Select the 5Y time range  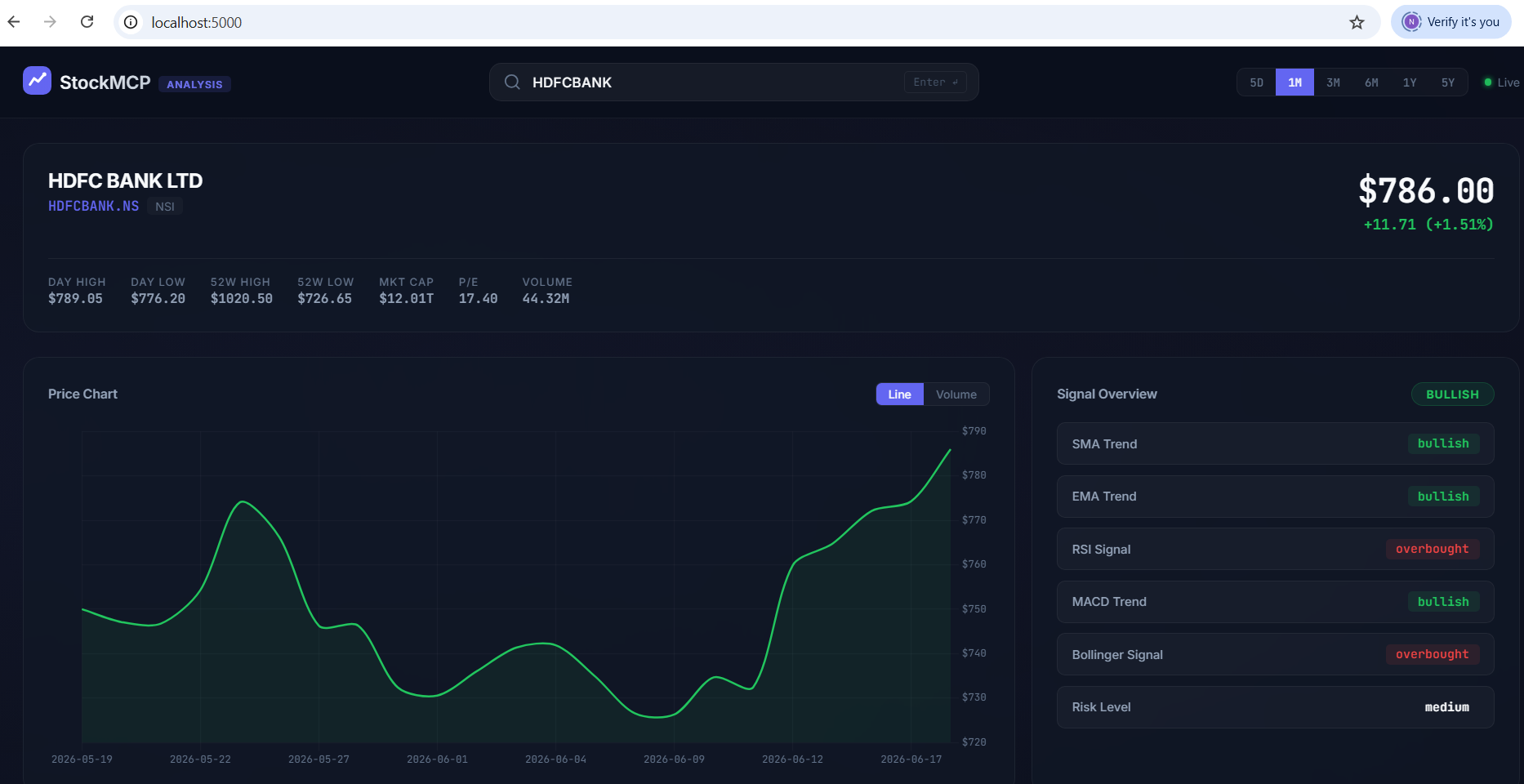click(x=1448, y=82)
